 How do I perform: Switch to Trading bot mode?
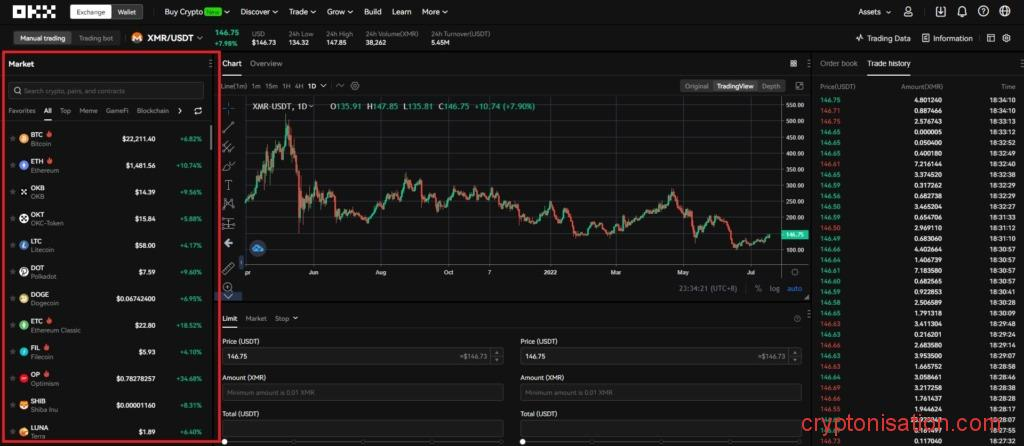96,38
